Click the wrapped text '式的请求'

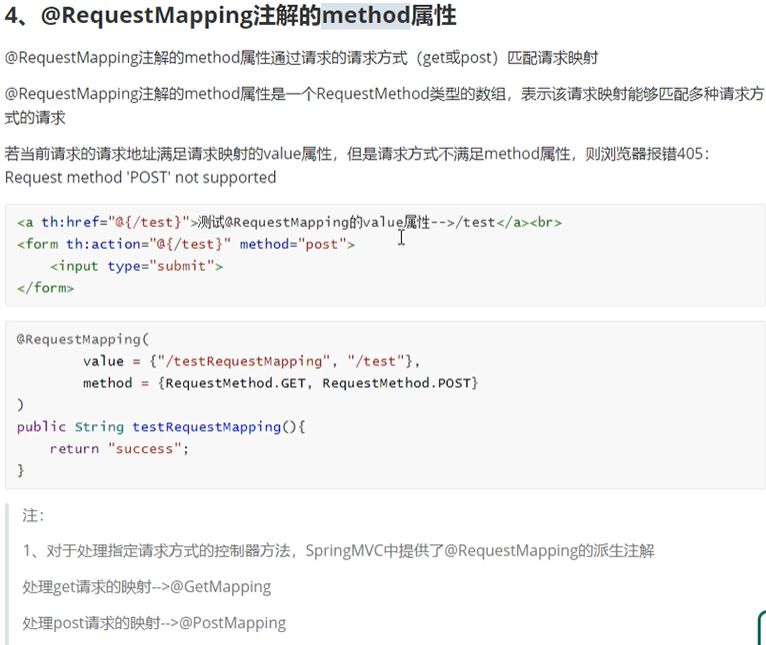point(35,117)
